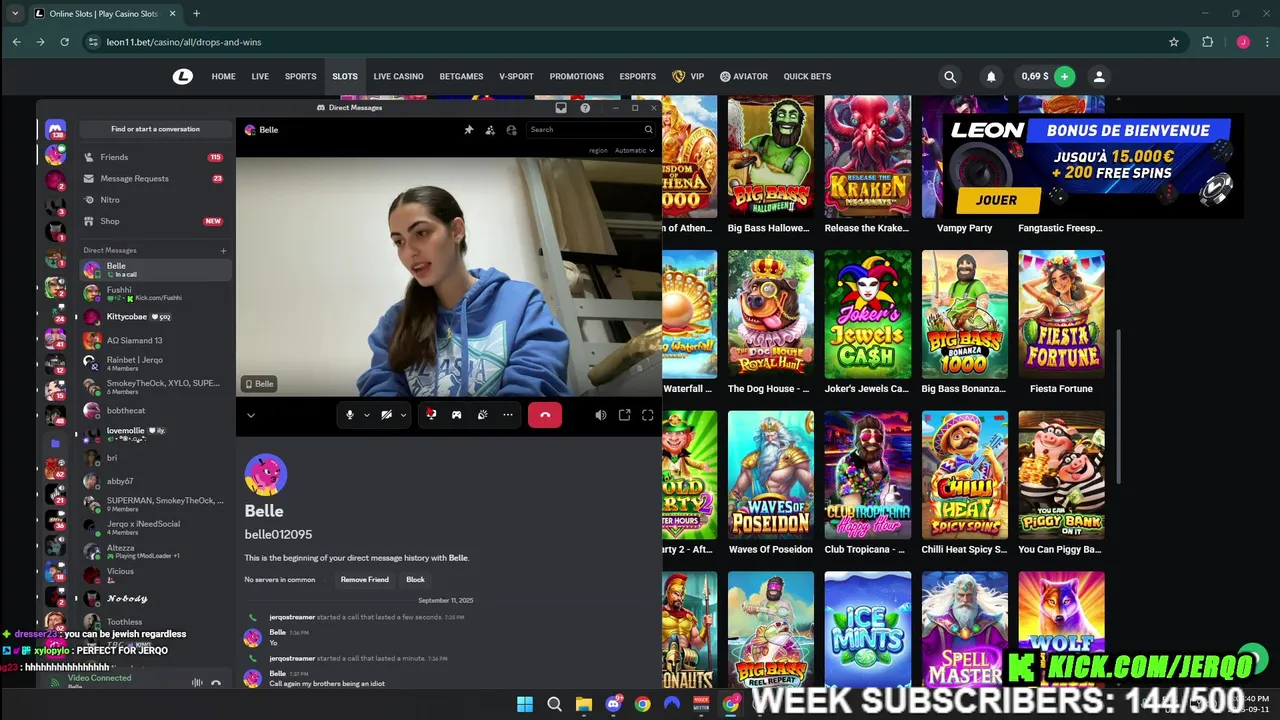Open PROMOTIONS tab on Leon
The image size is (1280, 720).
tap(576, 77)
